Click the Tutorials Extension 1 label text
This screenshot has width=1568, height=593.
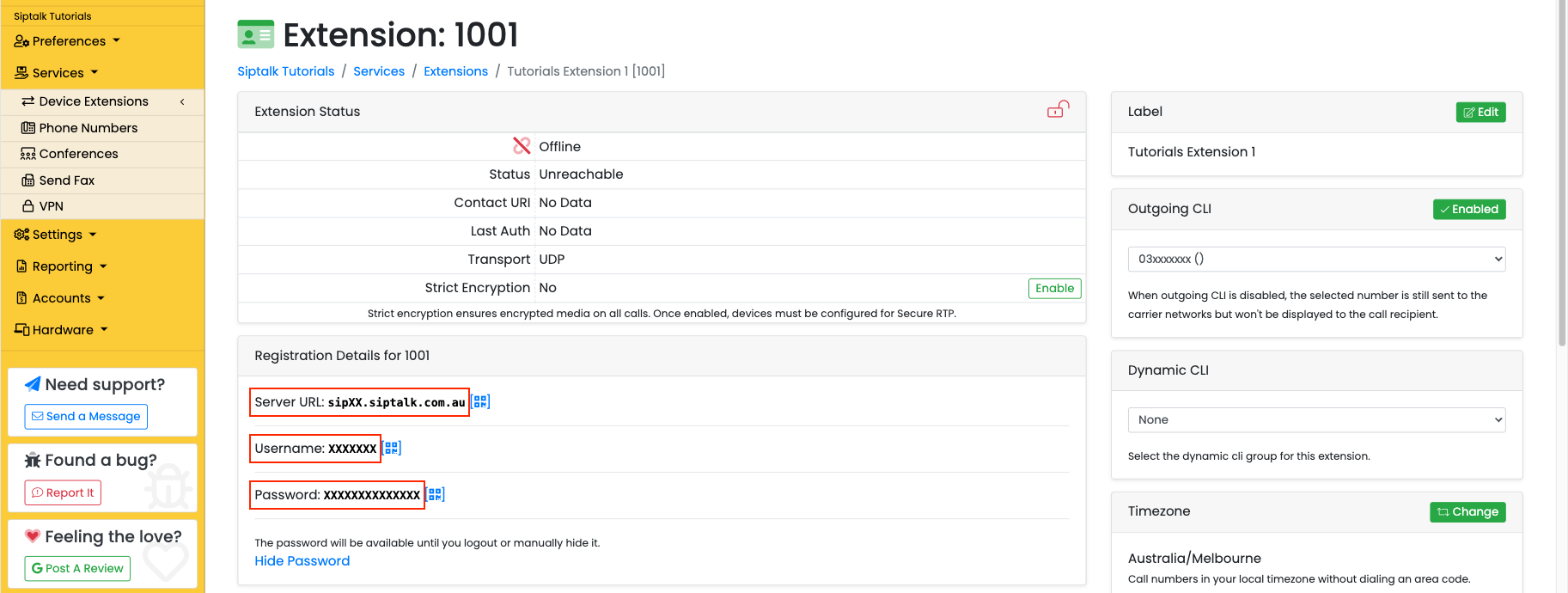click(x=1192, y=151)
